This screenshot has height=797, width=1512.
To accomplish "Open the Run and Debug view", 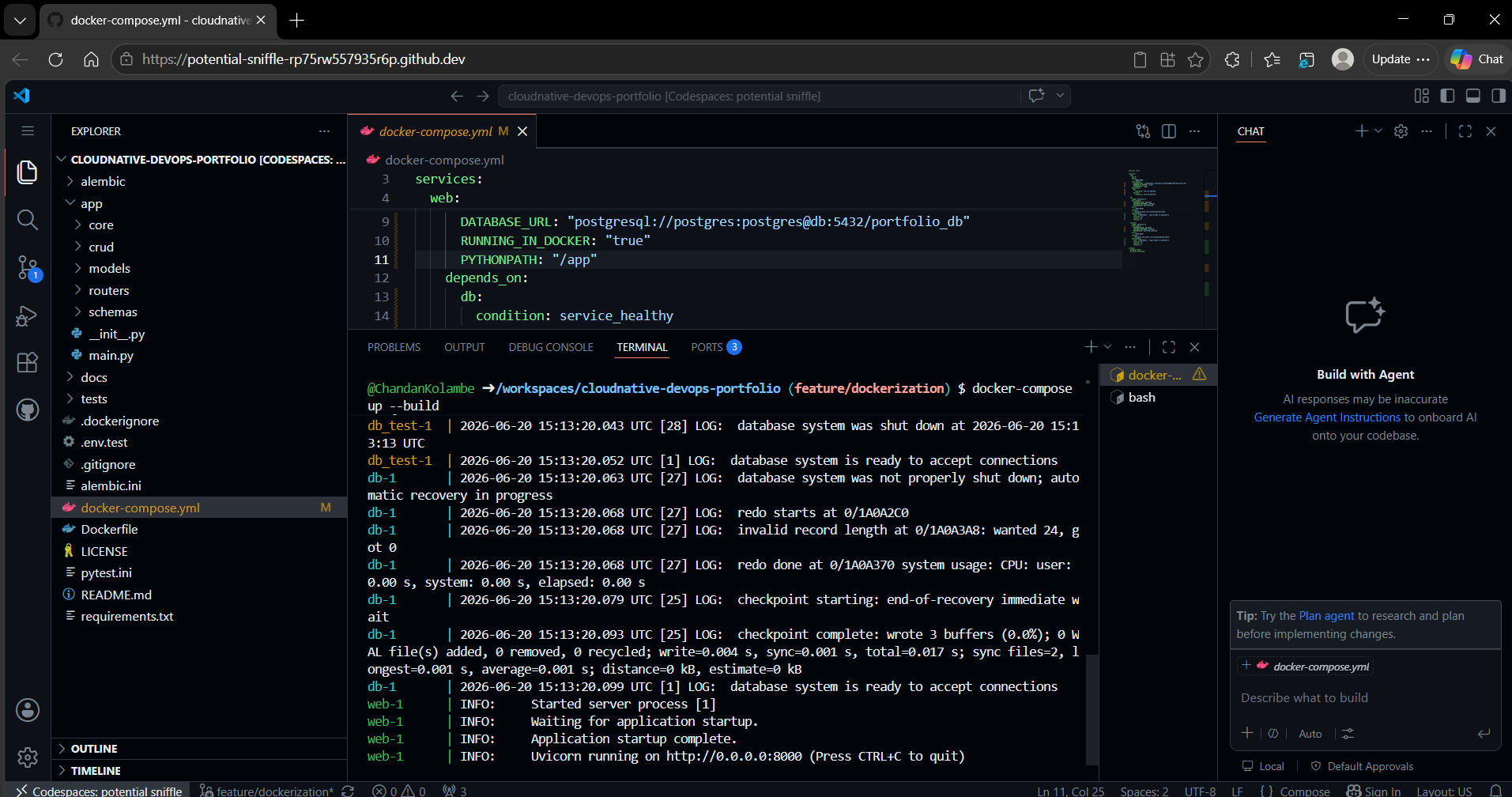I will click(x=28, y=315).
